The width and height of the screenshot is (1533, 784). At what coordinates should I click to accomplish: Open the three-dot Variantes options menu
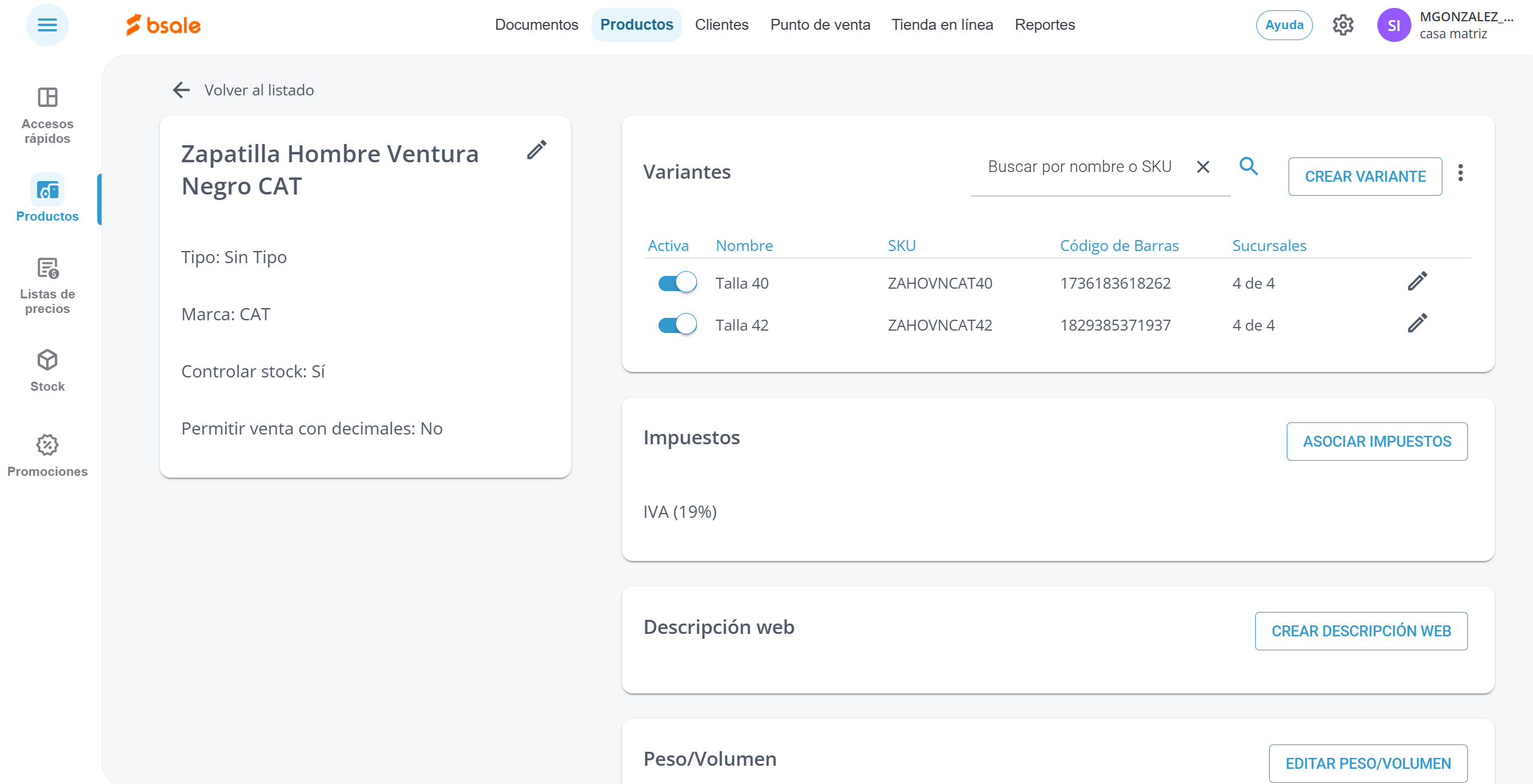pyautogui.click(x=1460, y=173)
